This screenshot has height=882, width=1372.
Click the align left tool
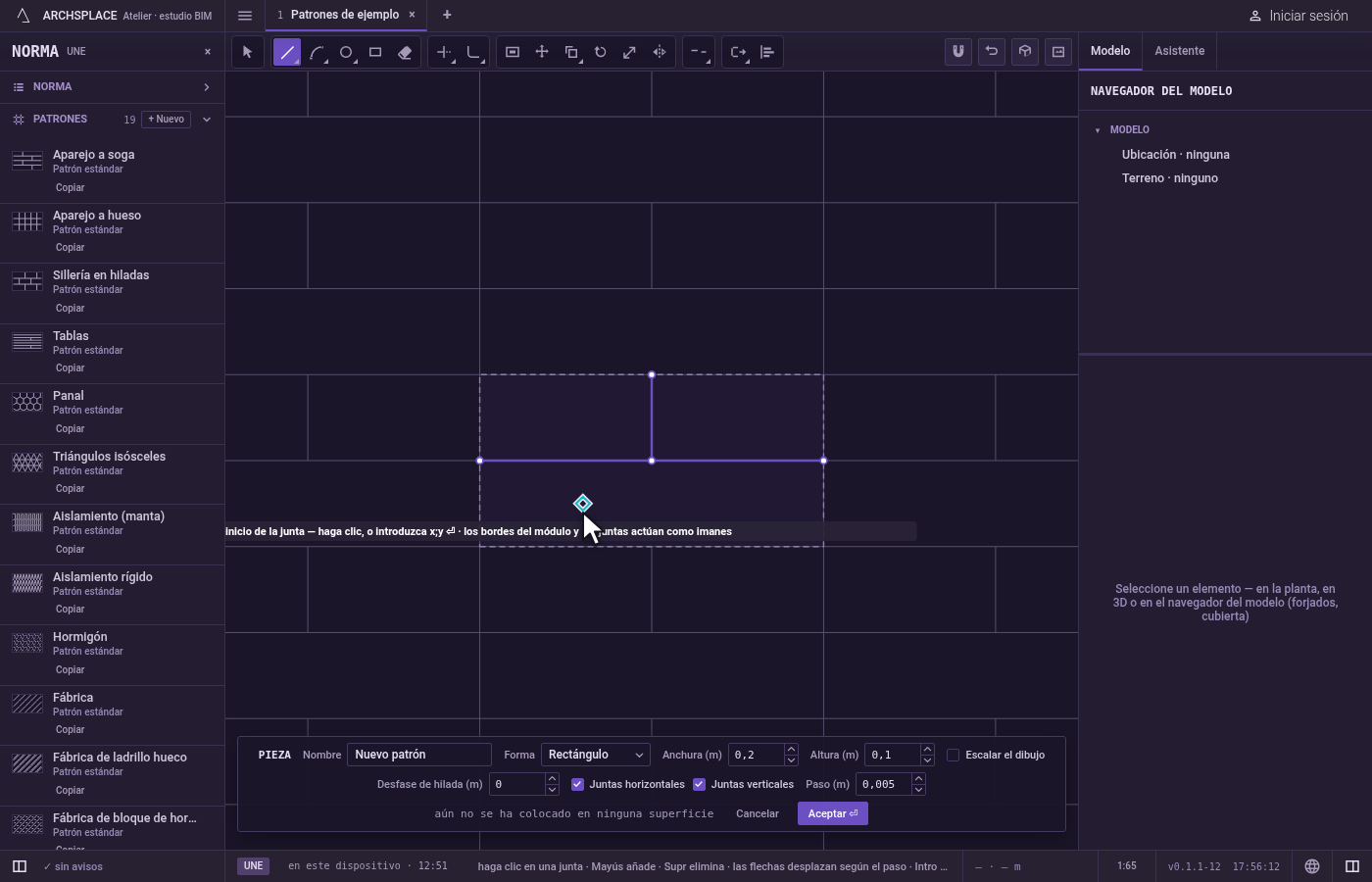[x=767, y=52]
